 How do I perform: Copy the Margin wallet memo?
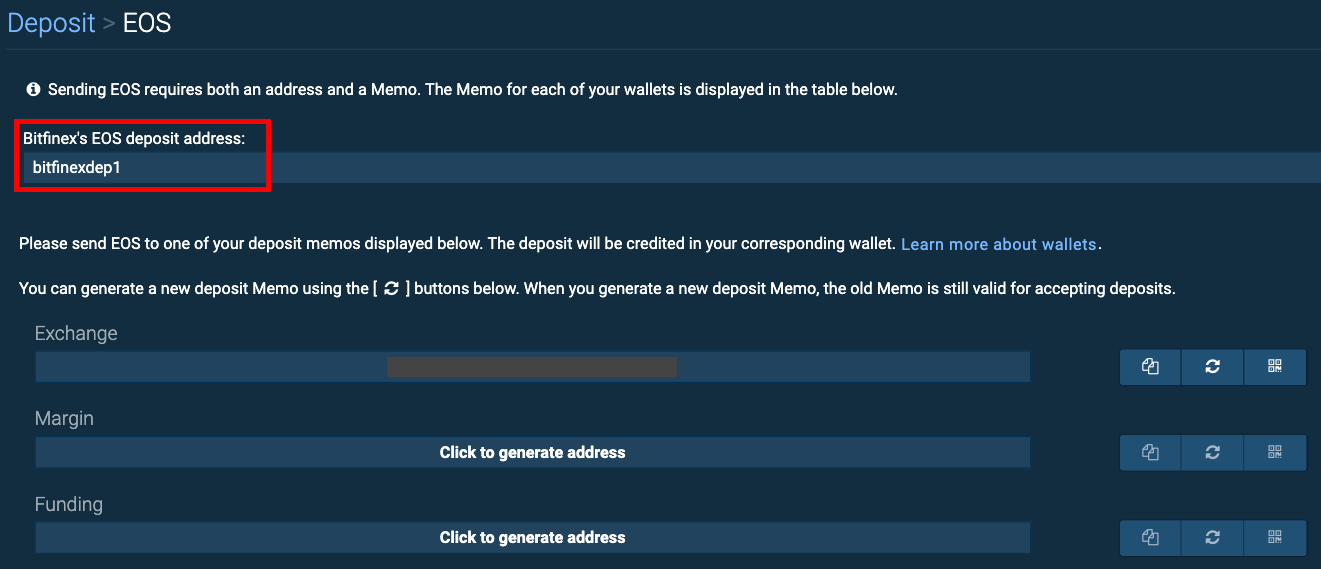[x=1150, y=452]
